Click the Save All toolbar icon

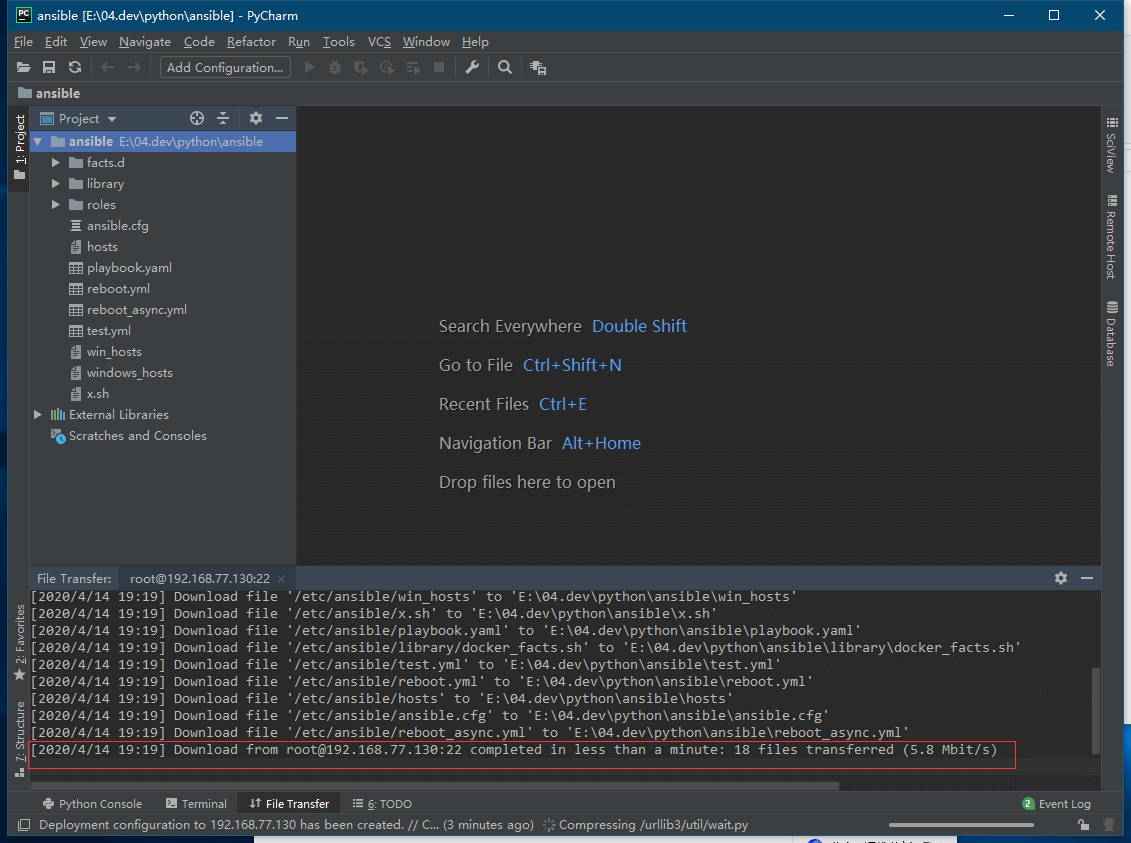point(48,67)
